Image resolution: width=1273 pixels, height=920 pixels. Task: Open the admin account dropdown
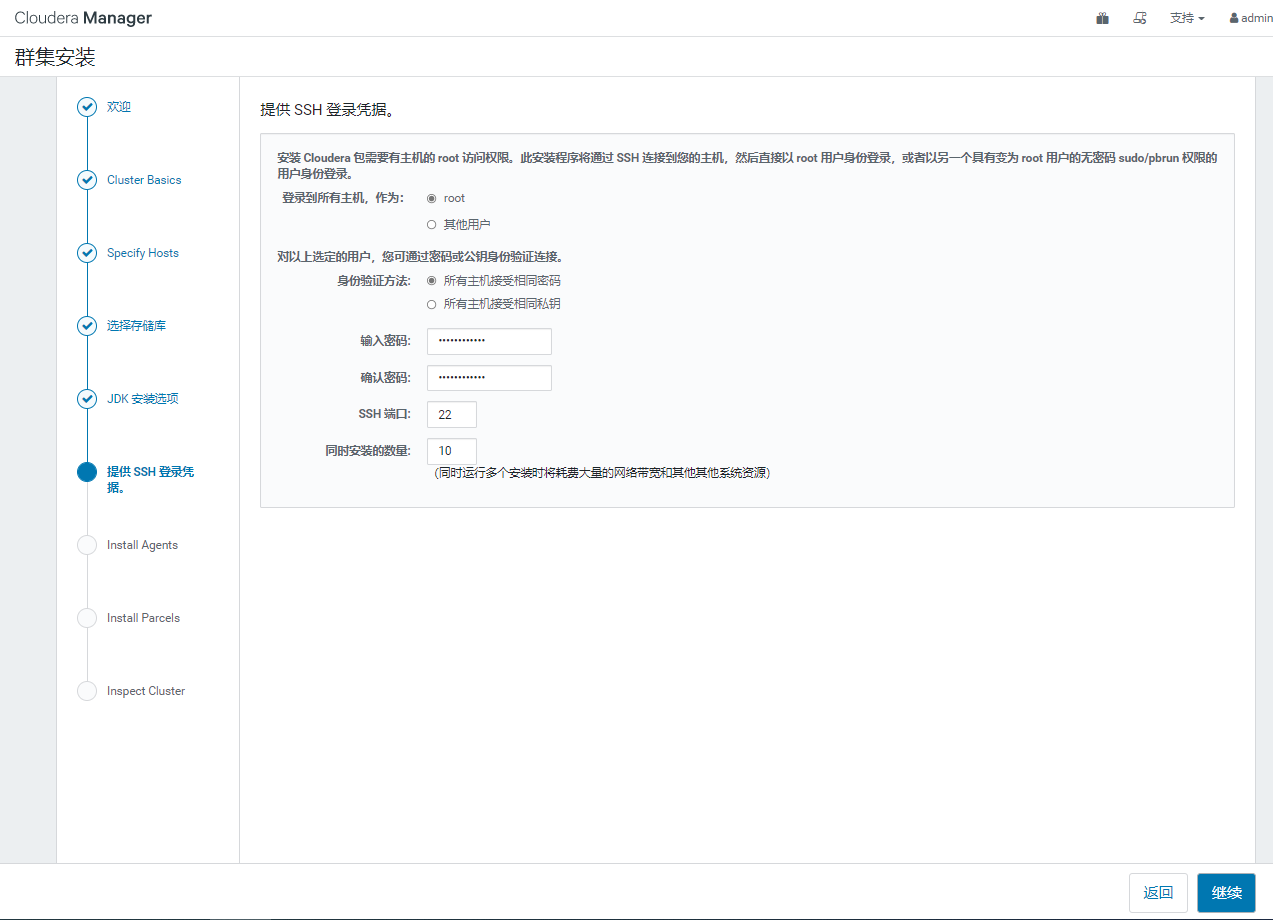(1249, 17)
